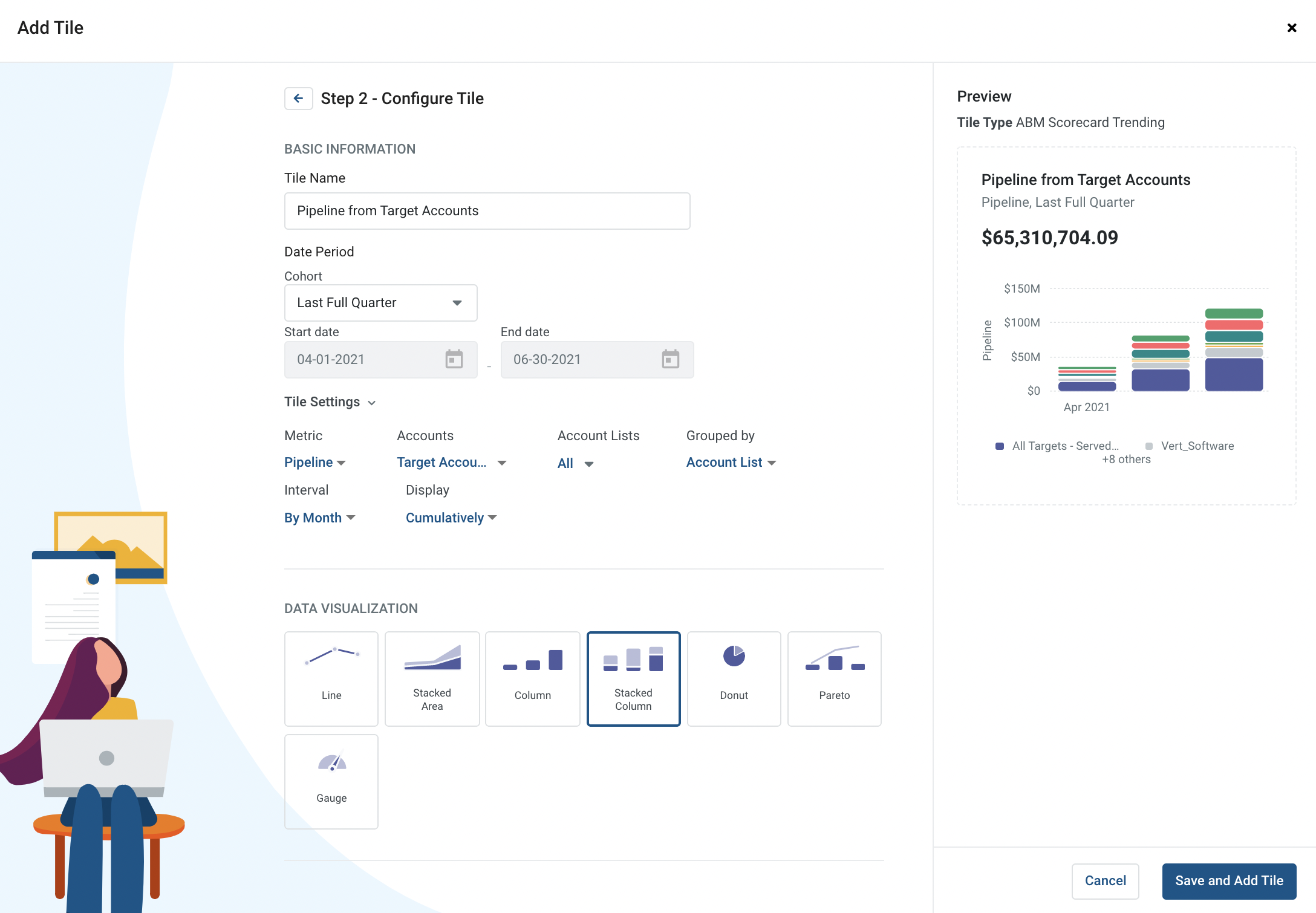Screen dimensions: 1316x913
Task: Open the By Month interval dropdown
Action: click(320, 518)
